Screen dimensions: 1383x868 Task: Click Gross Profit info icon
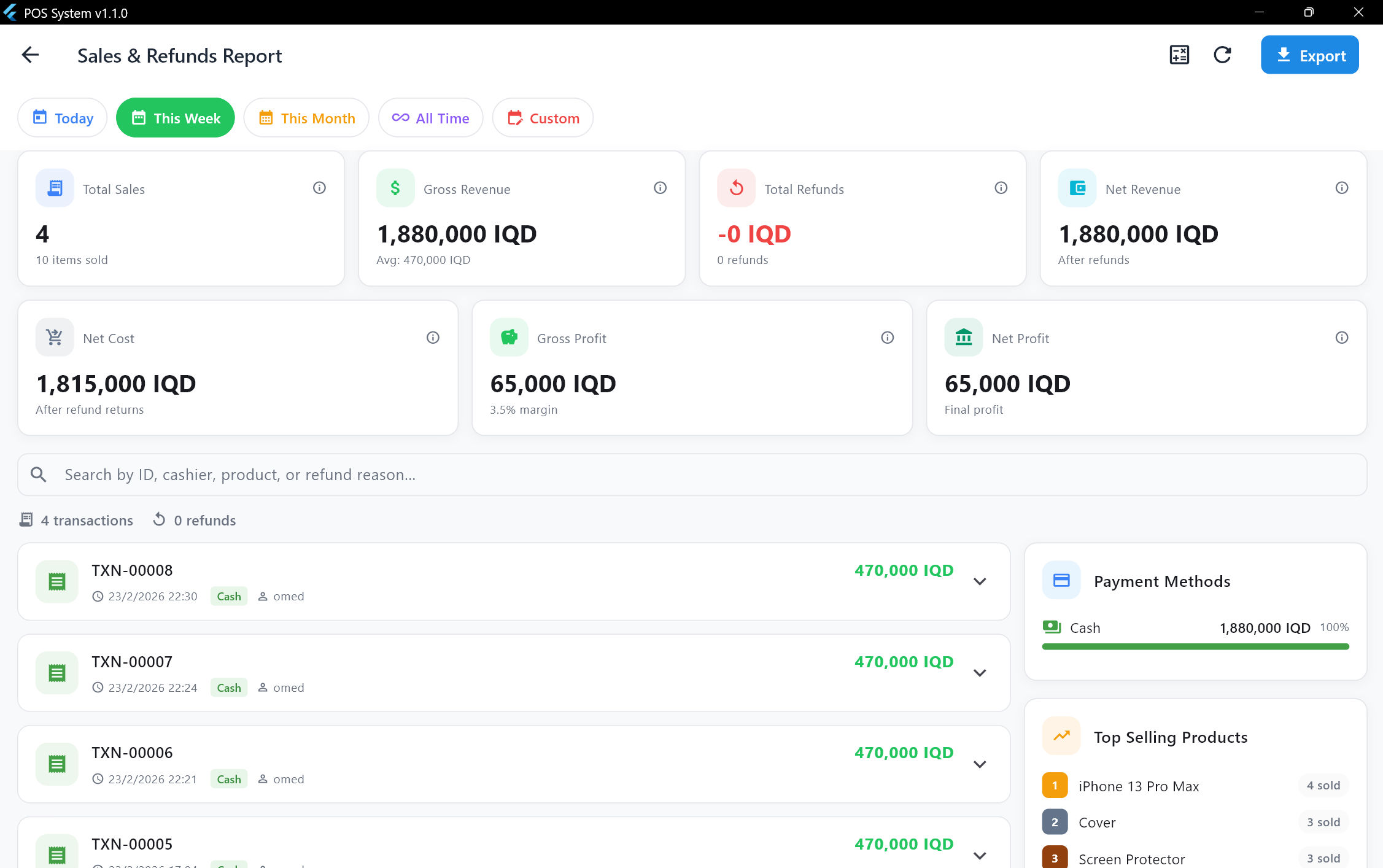(x=887, y=338)
